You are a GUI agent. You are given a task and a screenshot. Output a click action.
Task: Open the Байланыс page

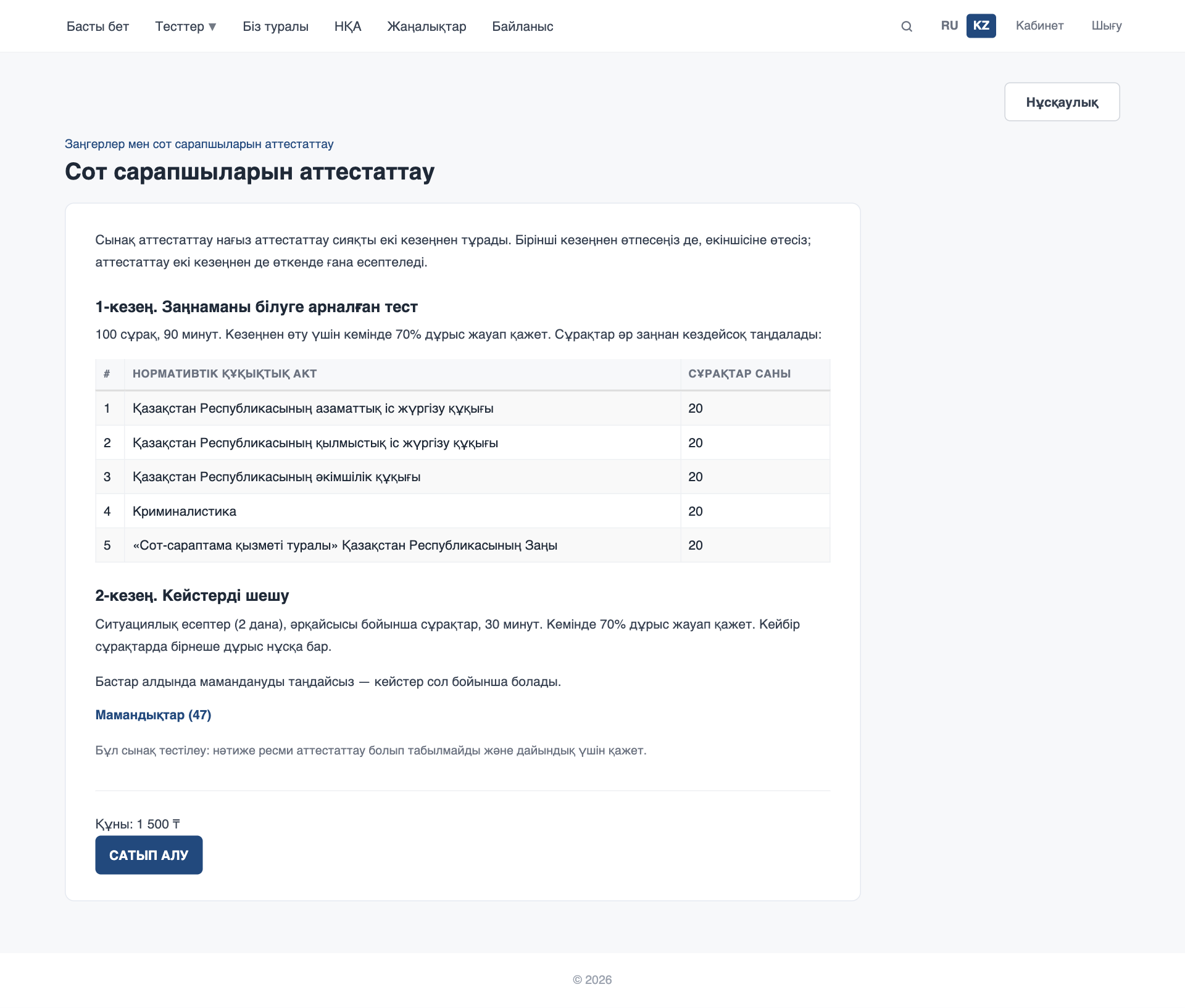click(522, 26)
